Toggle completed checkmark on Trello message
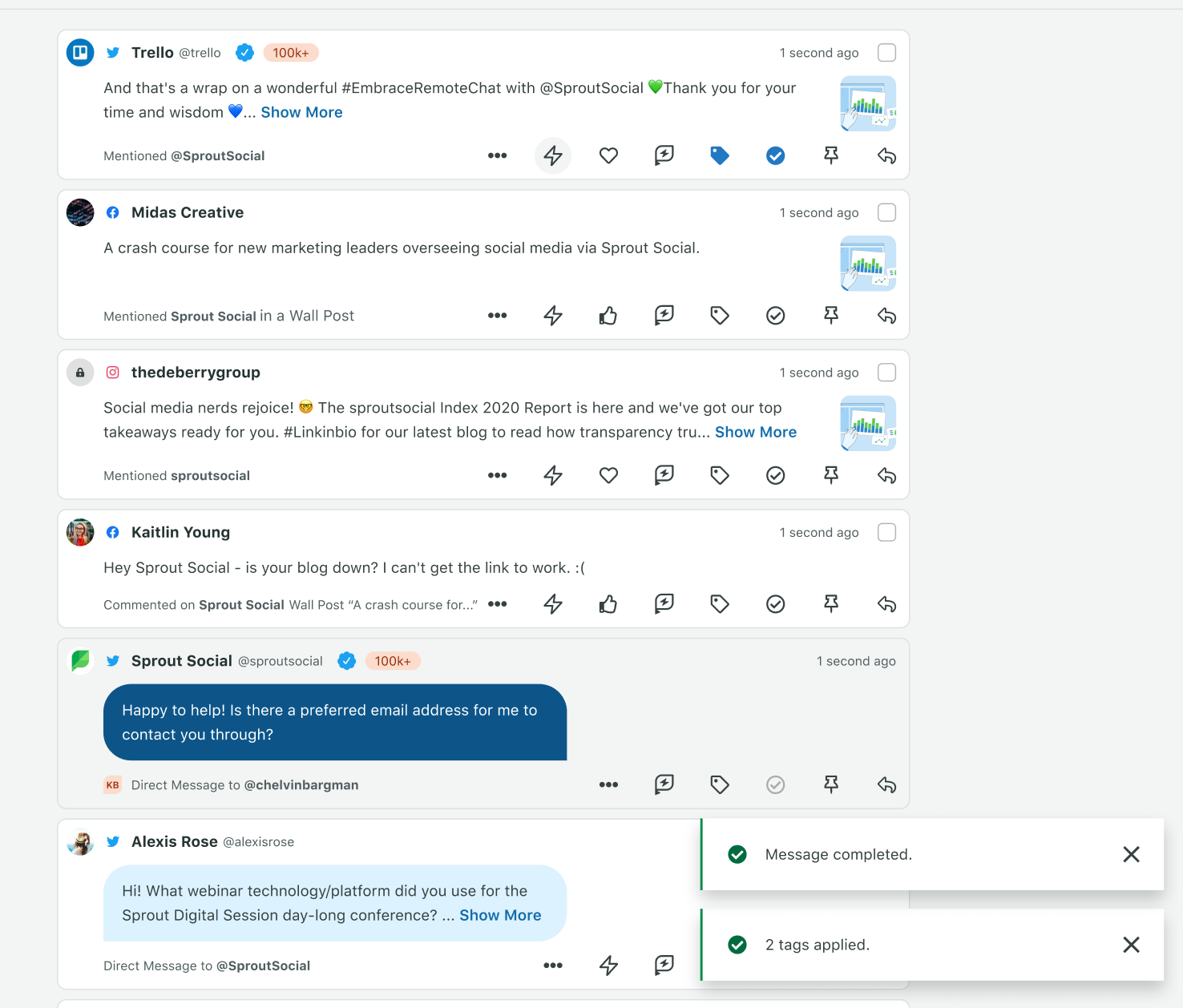 click(775, 155)
